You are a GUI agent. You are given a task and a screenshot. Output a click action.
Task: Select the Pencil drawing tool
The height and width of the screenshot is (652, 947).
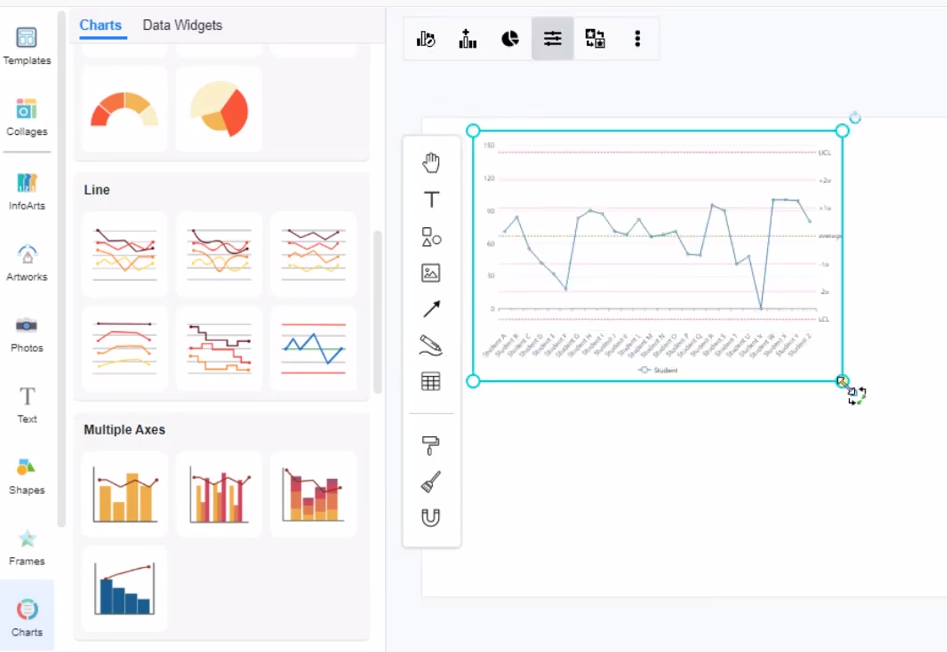(x=431, y=344)
